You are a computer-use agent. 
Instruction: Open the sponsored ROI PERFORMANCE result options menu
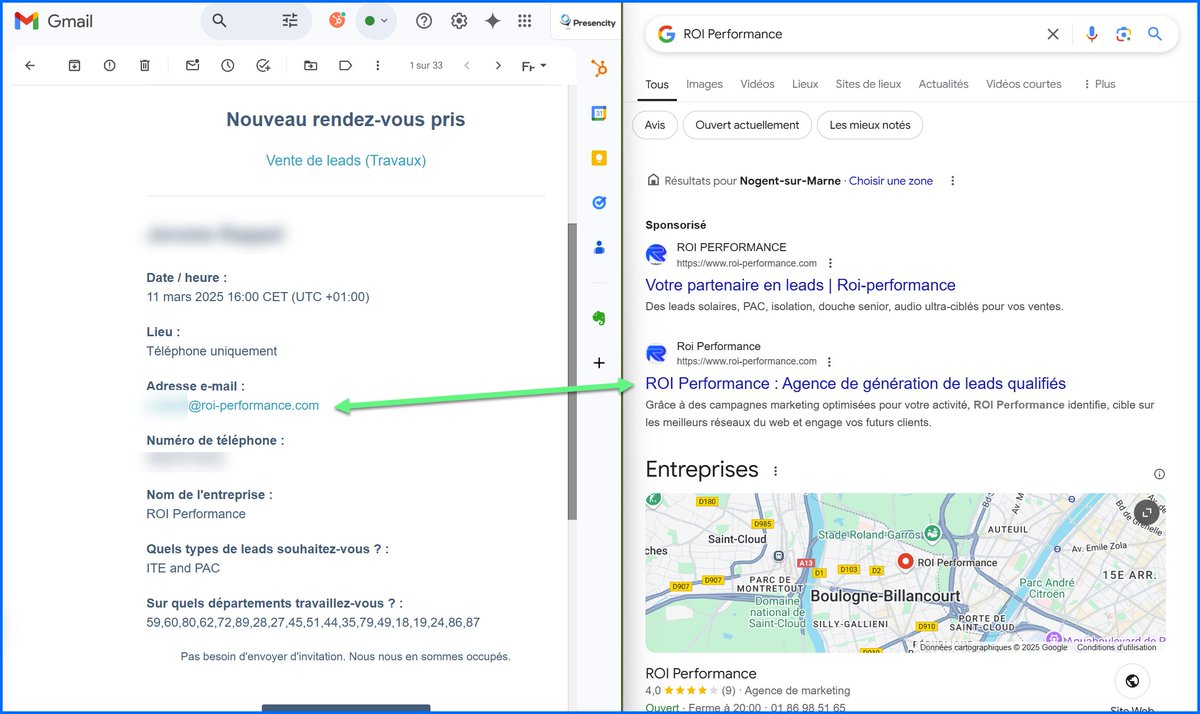point(830,263)
